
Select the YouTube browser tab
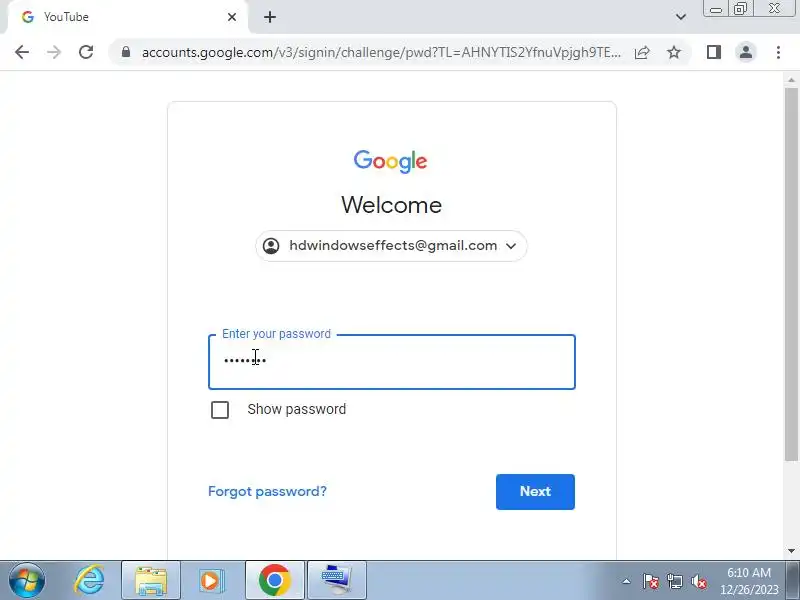click(125, 17)
